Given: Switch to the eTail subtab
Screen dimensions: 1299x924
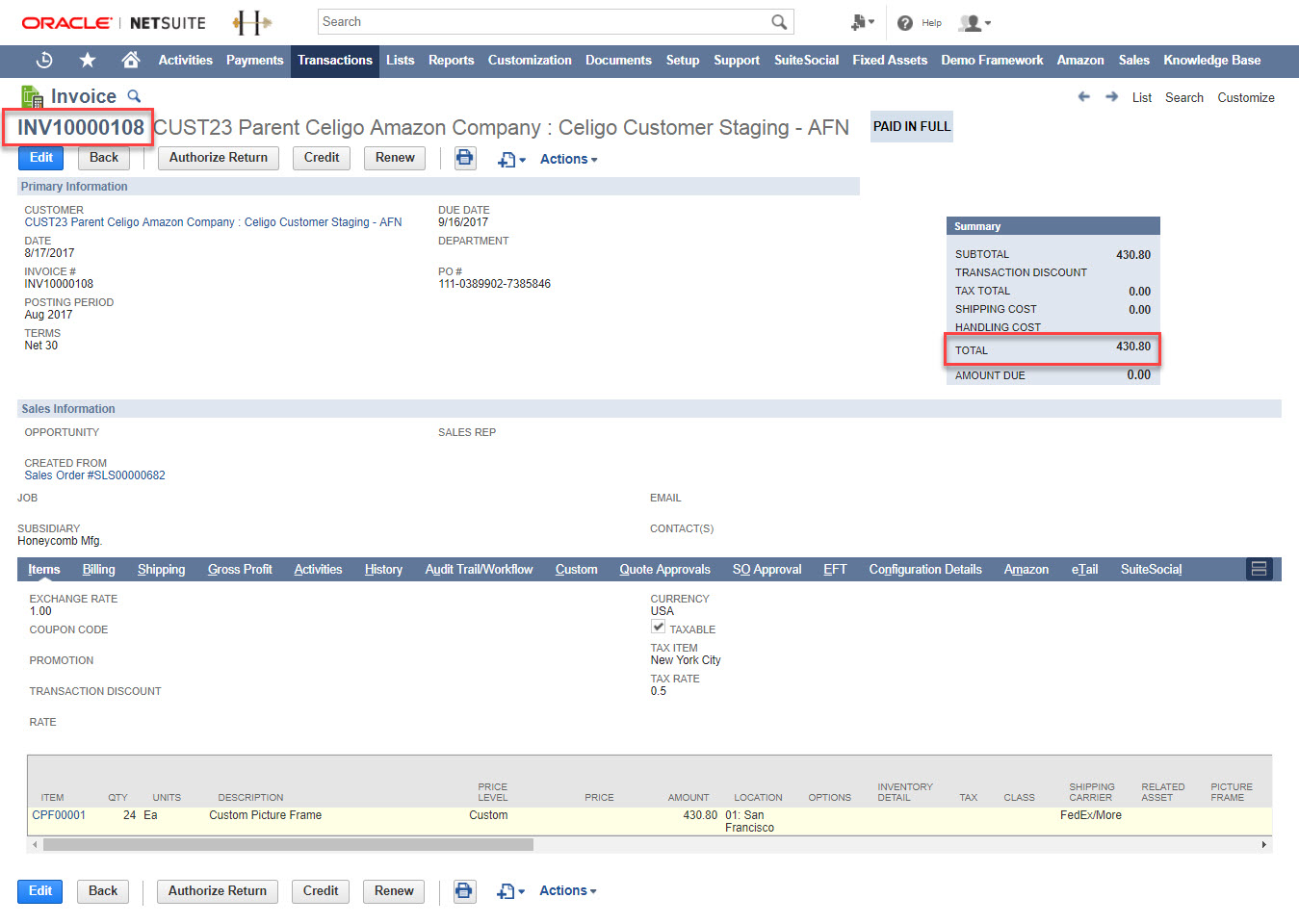Looking at the screenshot, I should pos(1084,570).
